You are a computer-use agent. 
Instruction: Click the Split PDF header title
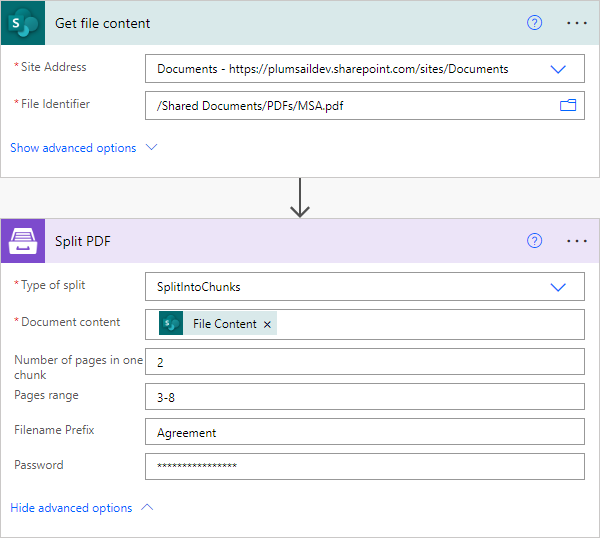83,241
